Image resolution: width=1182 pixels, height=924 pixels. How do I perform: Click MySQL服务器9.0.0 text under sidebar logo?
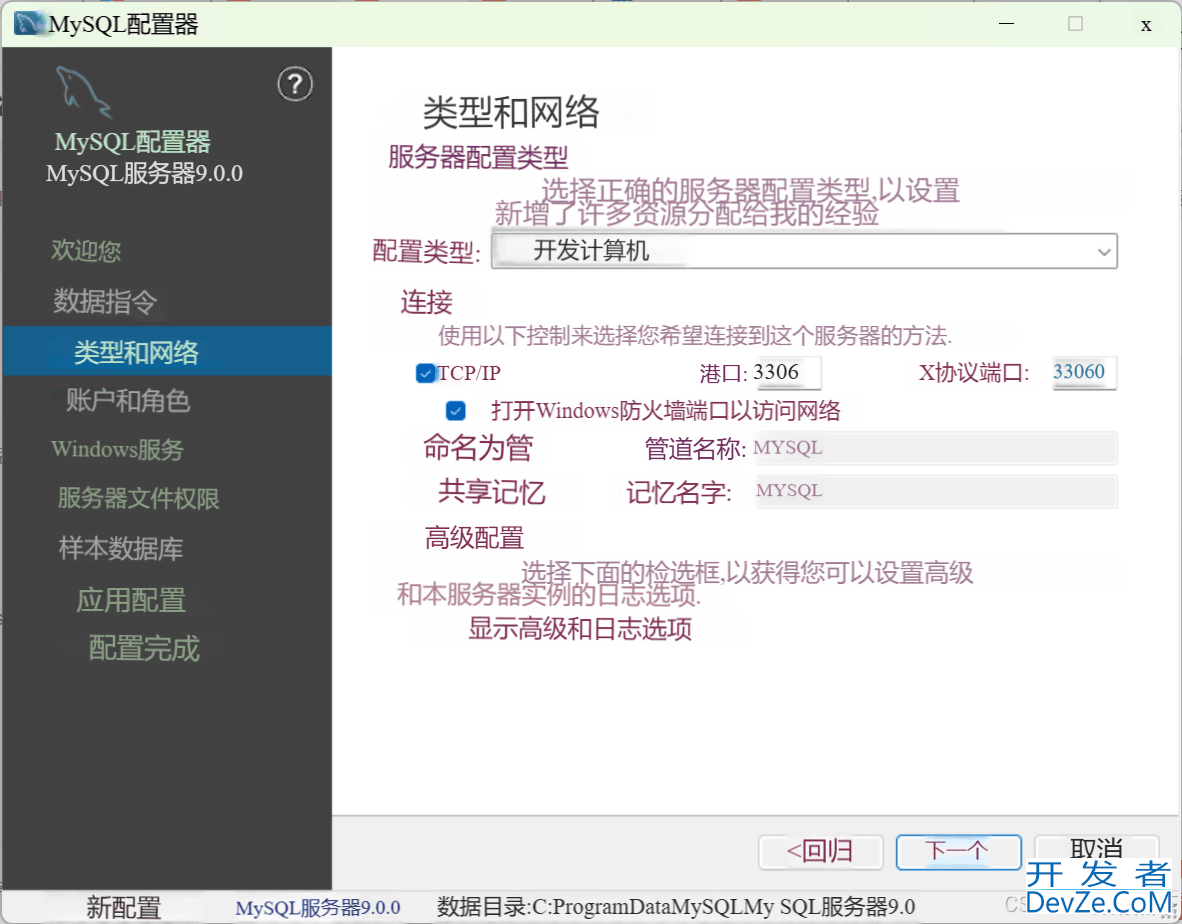[x=144, y=174]
